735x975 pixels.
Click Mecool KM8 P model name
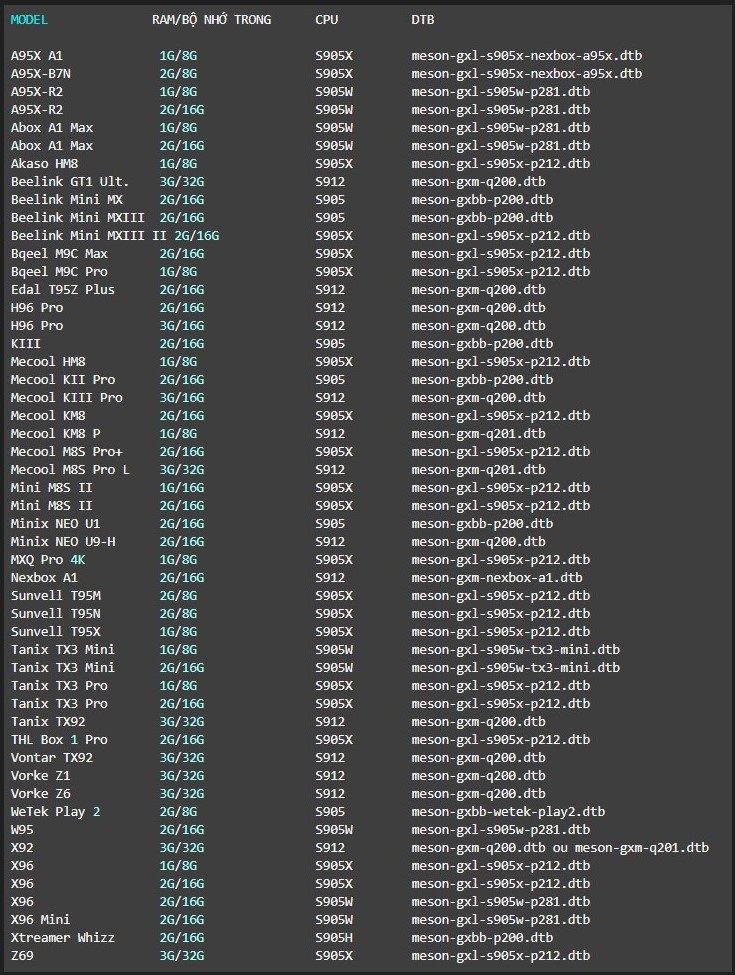tap(55, 433)
